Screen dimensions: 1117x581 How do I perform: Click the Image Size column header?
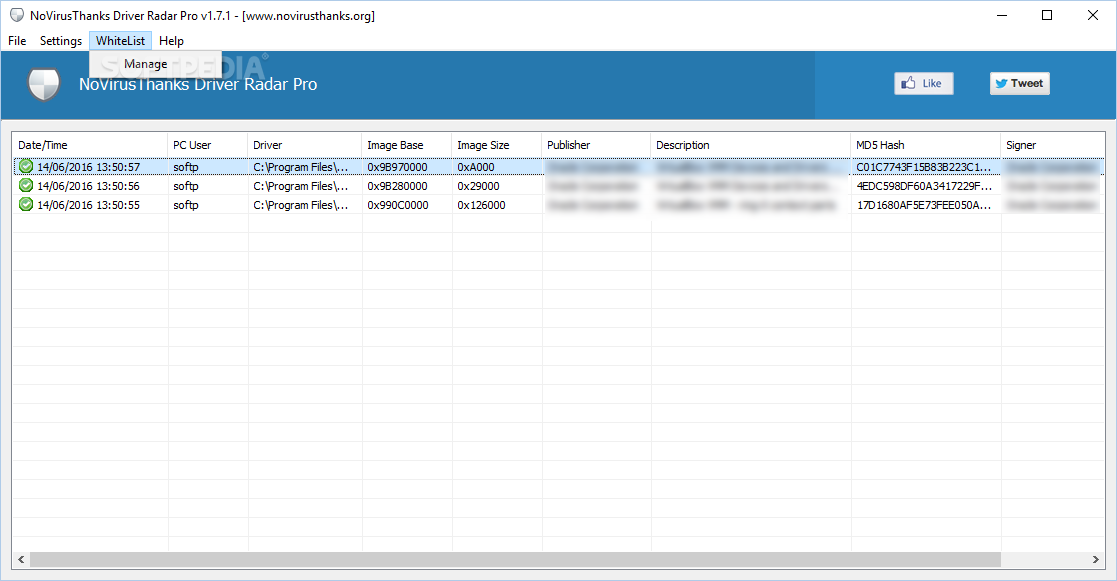(496, 145)
